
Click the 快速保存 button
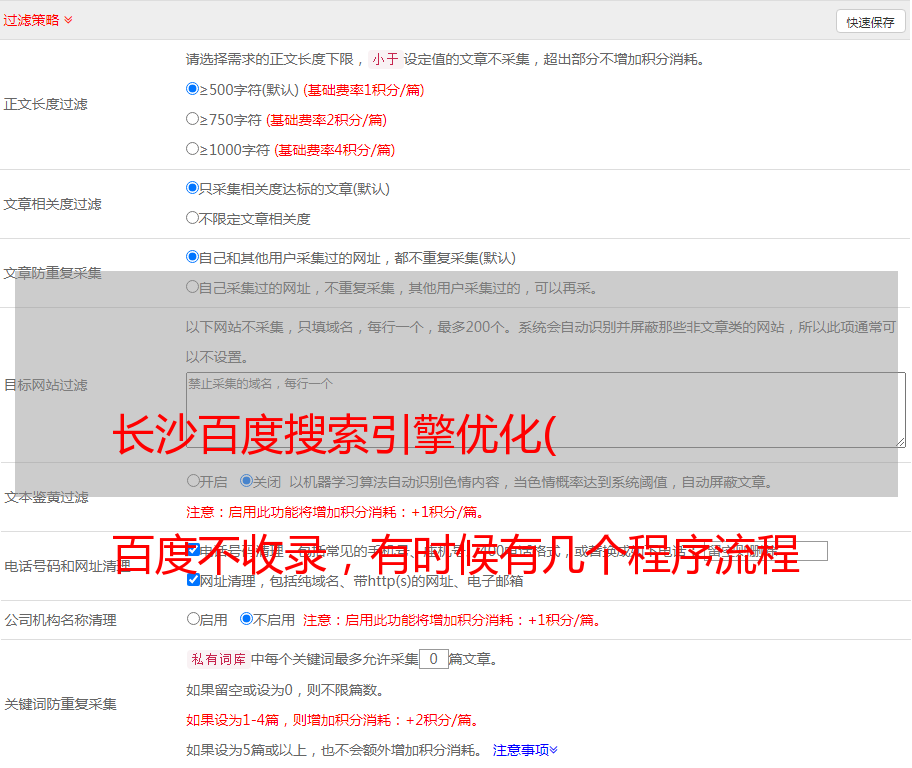pos(870,22)
